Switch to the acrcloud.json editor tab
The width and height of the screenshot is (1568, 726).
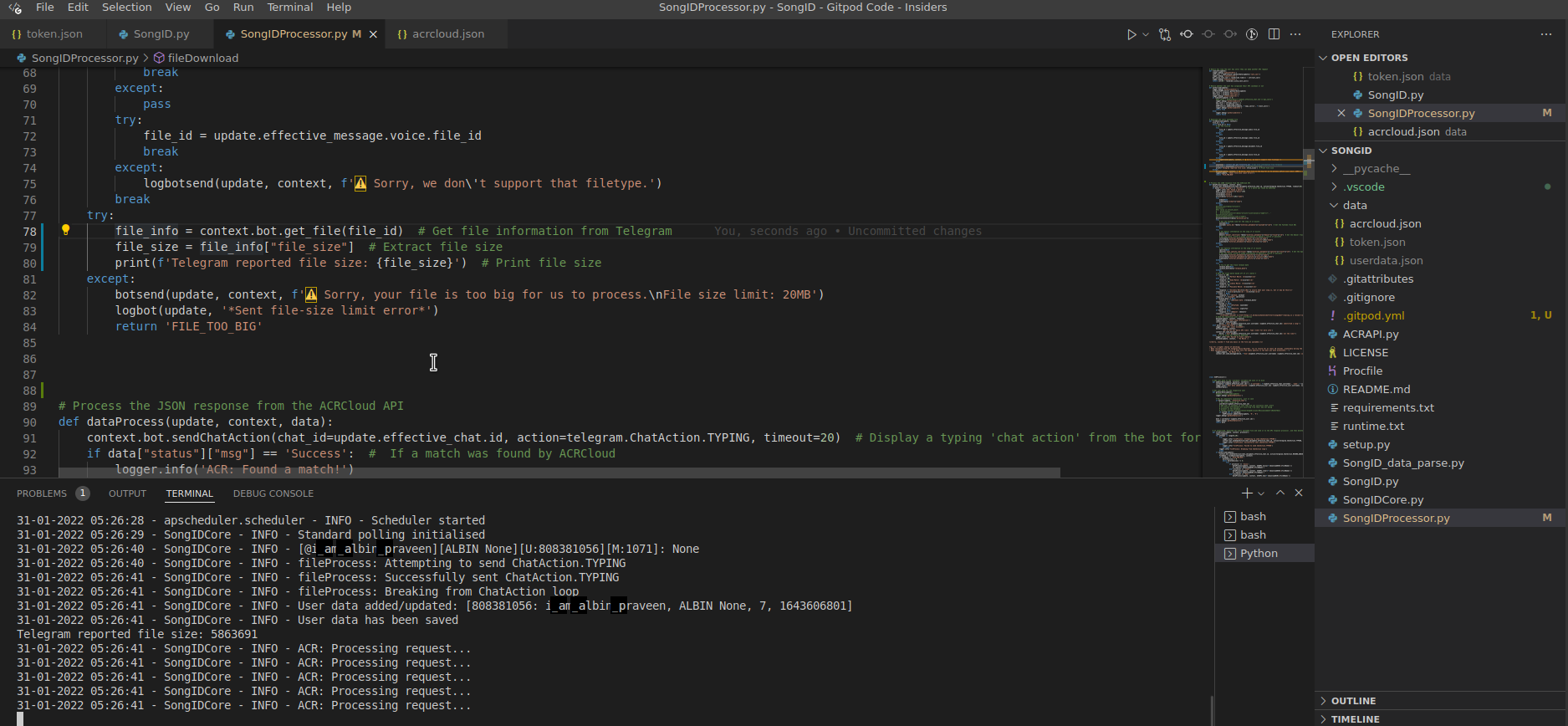point(447,34)
